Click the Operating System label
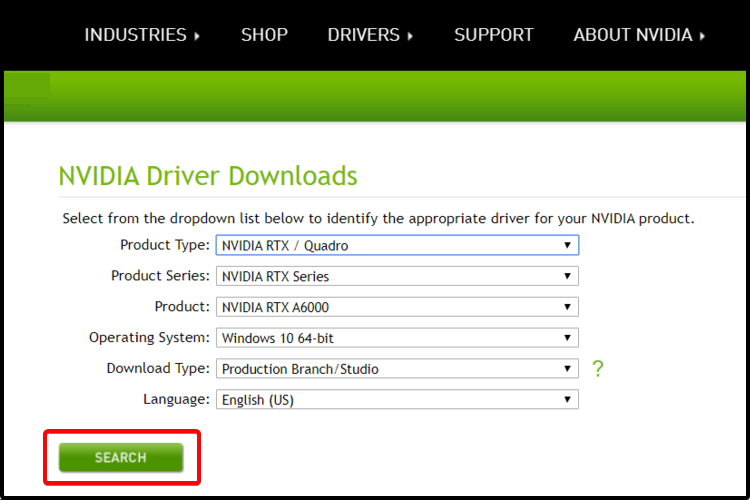This screenshot has height=500, width=750. 149,338
